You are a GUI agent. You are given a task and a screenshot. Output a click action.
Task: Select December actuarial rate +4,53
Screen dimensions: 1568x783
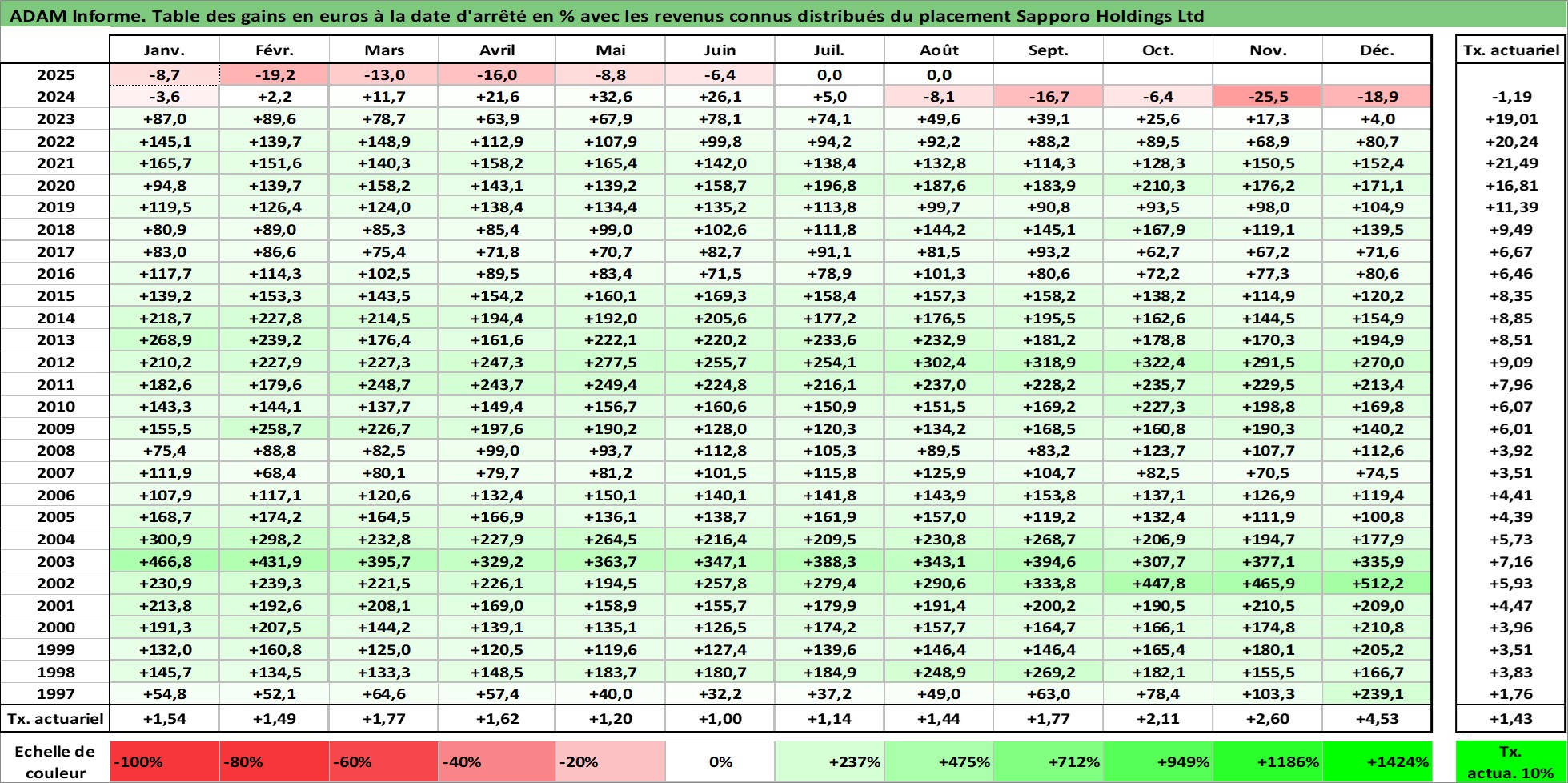1377,718
